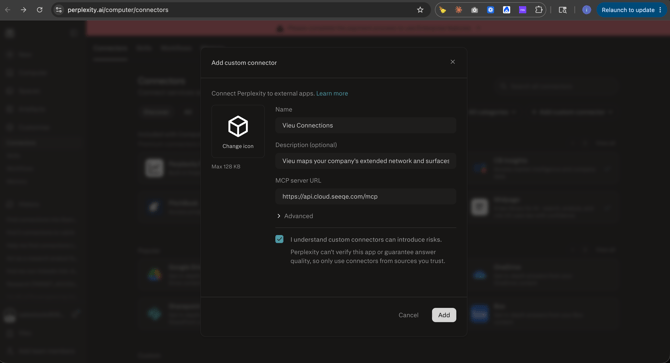Click the Cancel button
Image resolution: width=670 pixels, height=363 pixels.
pos(408,315)
